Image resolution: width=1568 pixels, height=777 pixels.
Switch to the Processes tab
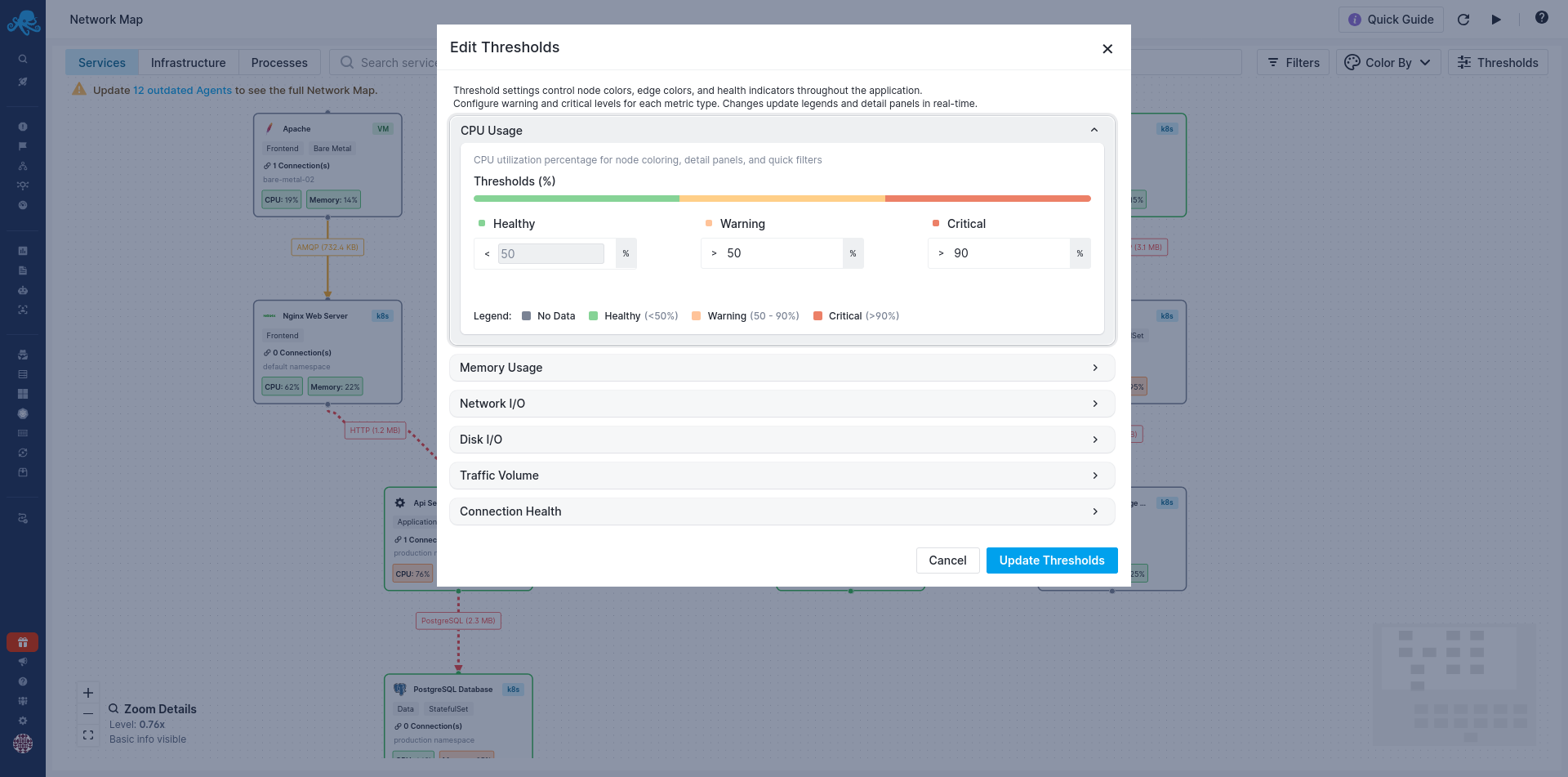(279, 63)
